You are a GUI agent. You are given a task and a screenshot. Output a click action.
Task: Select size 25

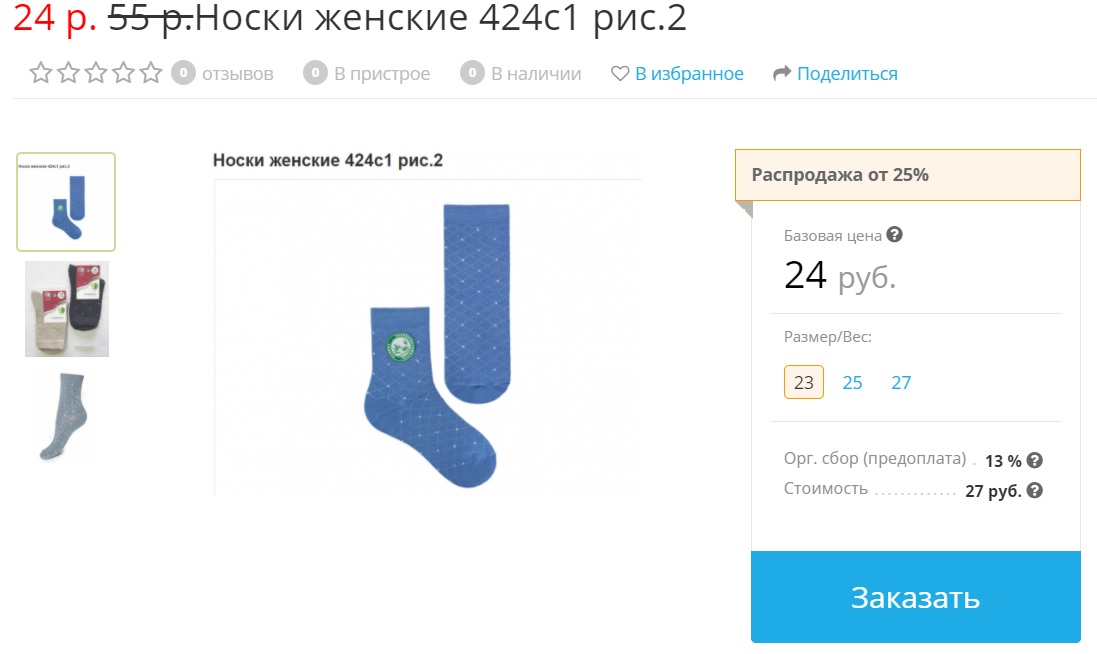tap(852, 383)
